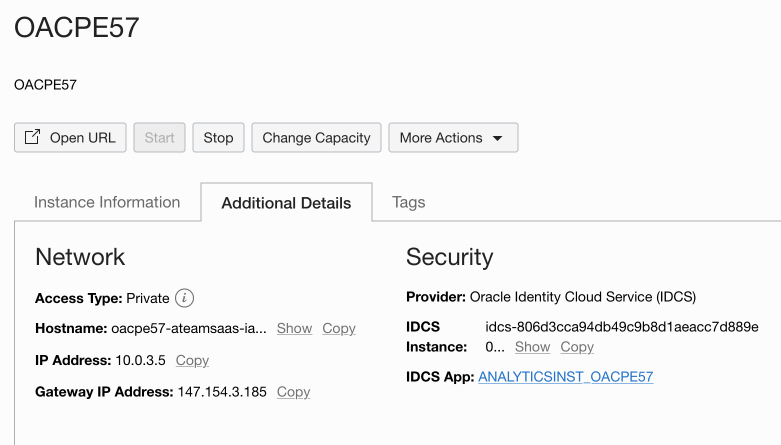Copy the Hostname value

pos(339,328)
